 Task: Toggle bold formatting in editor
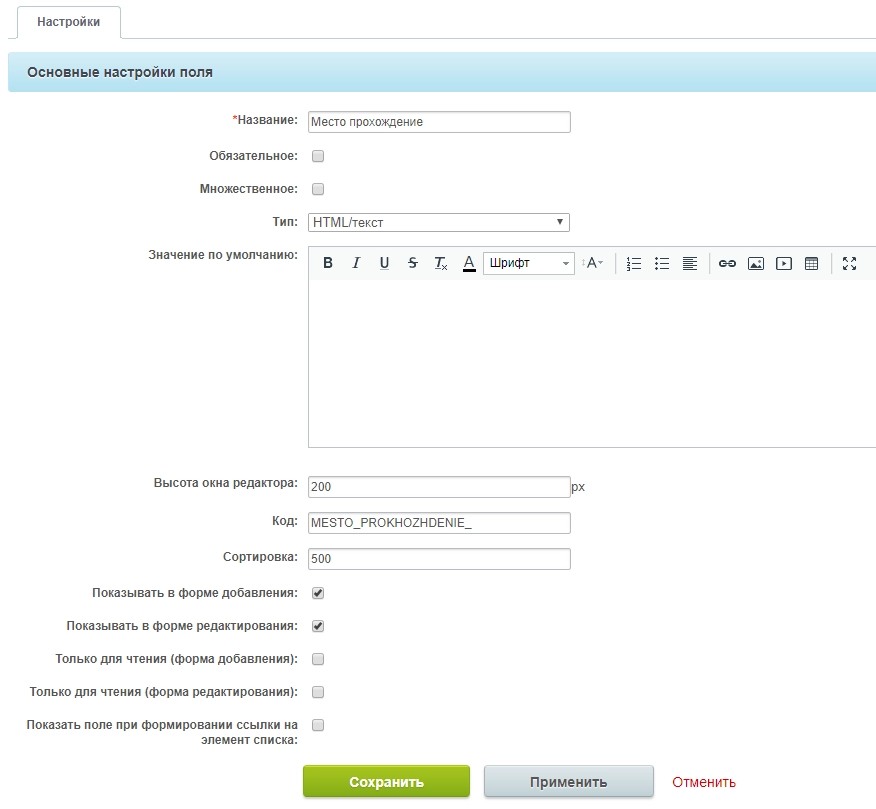click(327, 263)
